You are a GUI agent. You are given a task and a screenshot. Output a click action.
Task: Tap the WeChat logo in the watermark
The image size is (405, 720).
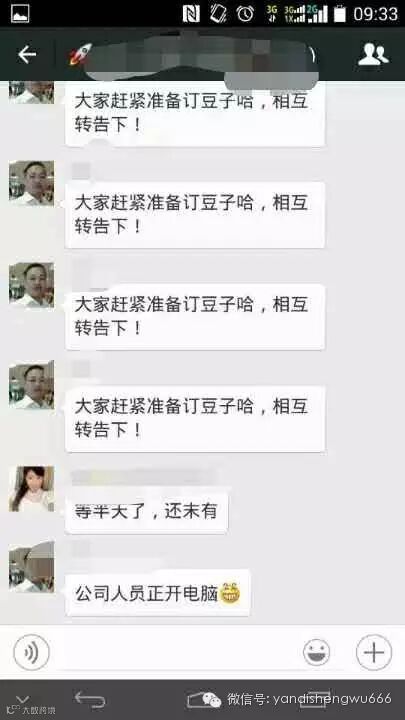tap(212, 700)
